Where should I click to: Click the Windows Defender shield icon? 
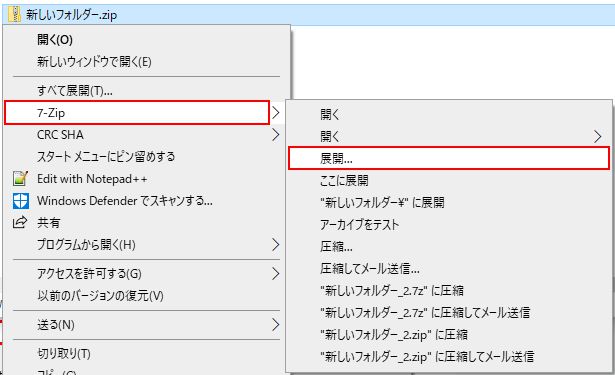20,200
